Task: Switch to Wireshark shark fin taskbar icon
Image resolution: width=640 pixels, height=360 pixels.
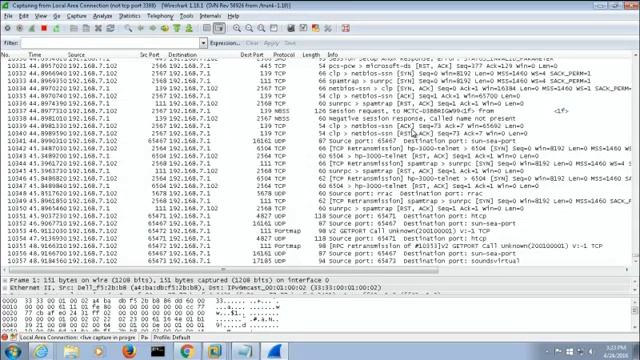Action: (274, 351)
